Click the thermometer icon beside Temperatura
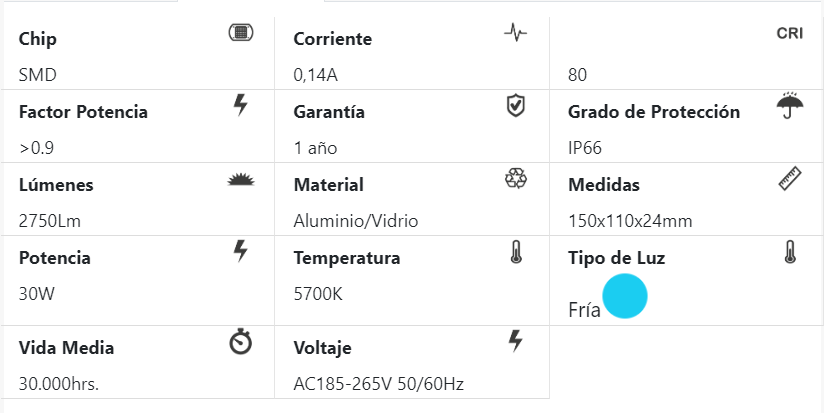 click(515, 251)
